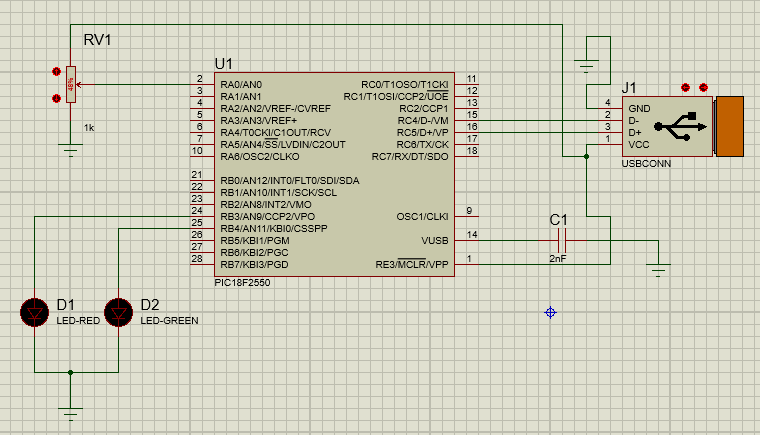Viewport: 760px width, 435px height.
Task: Click the blue origin crosshair marker
Action: pyautogui.click(x=550, y=312)
